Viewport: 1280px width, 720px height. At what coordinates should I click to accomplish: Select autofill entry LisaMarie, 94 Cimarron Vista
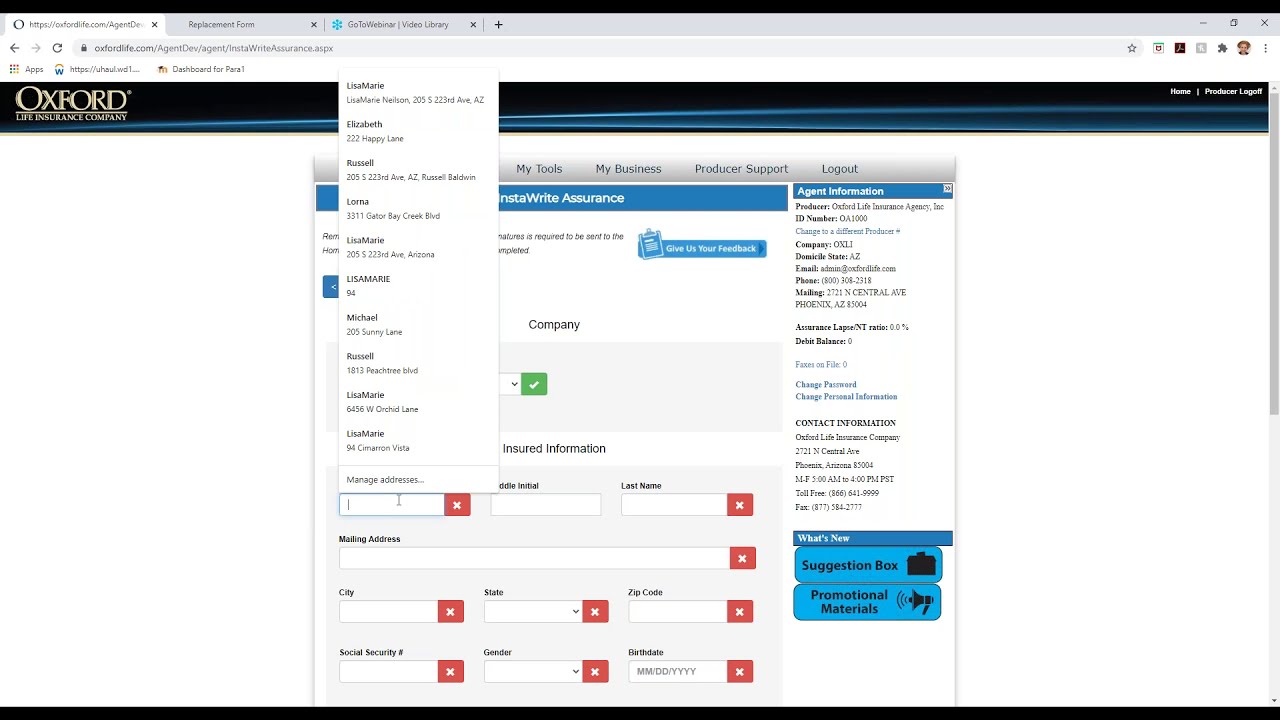[418, 440]
